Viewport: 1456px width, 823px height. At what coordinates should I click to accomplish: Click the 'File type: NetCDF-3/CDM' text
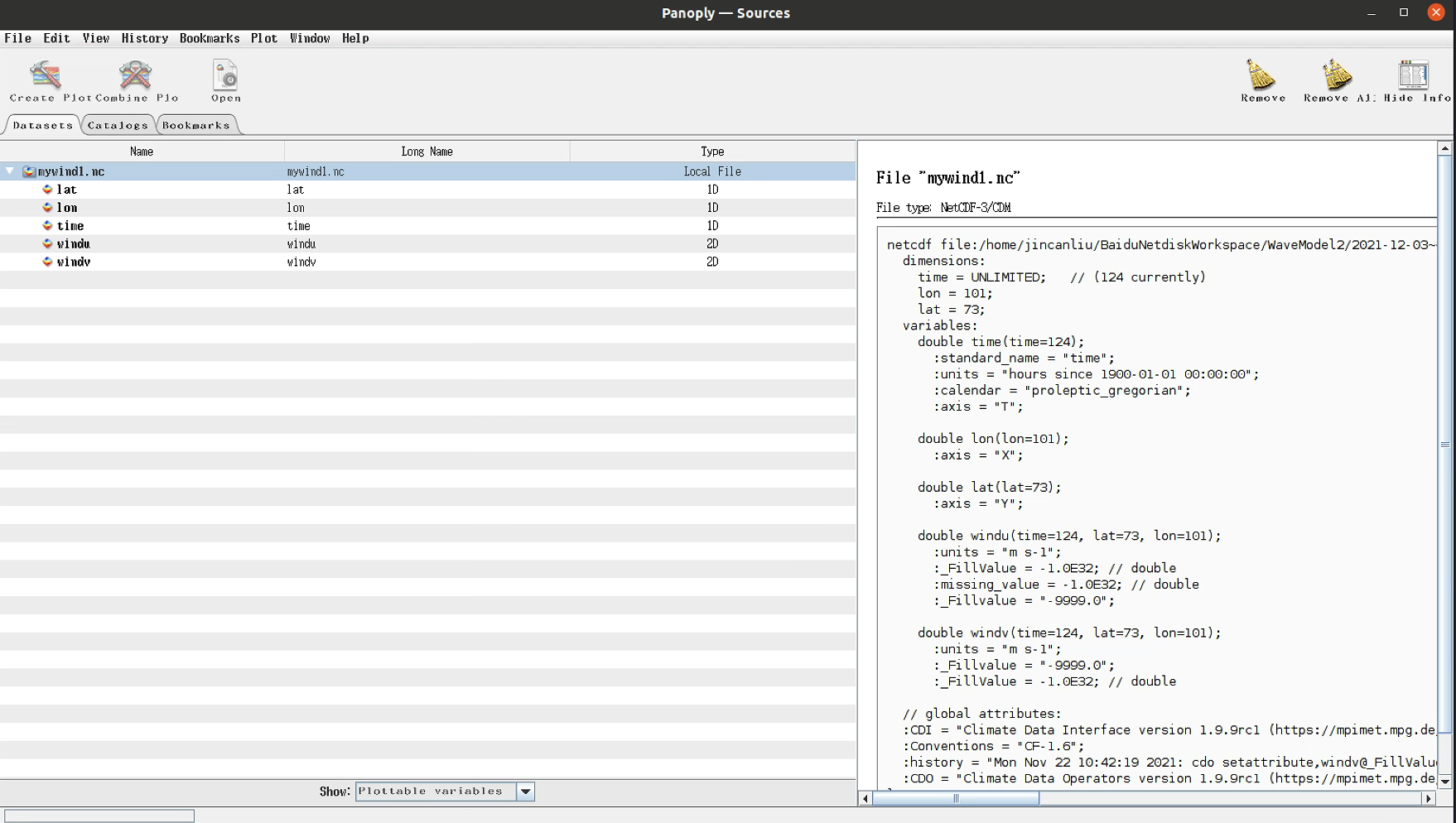[943, 208]
